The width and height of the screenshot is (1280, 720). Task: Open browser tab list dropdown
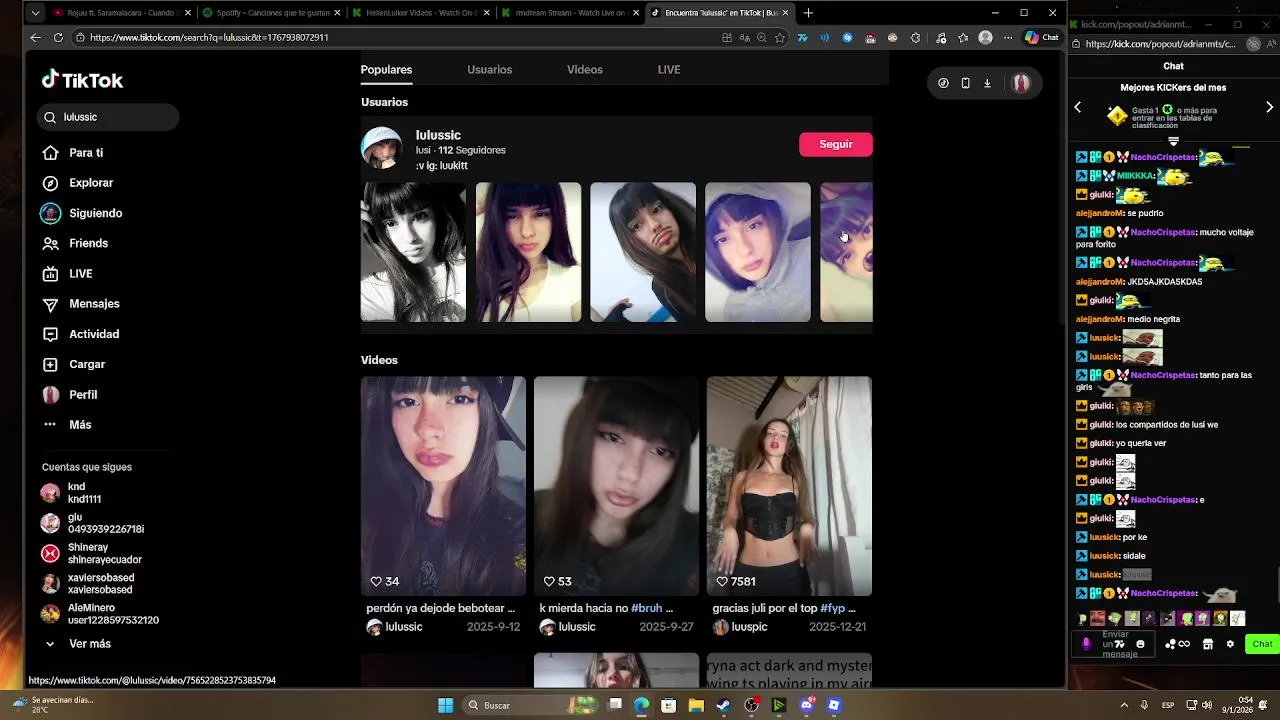click(36, 13)
